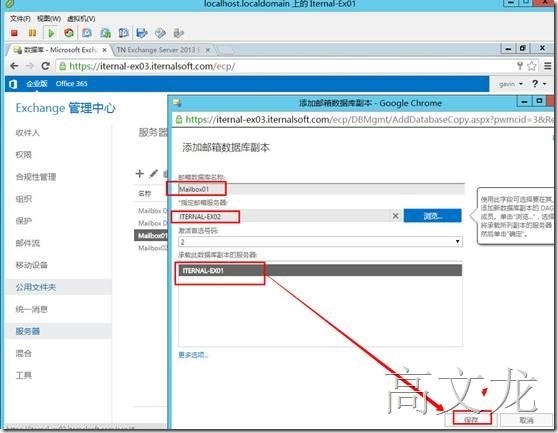Pause the virtual machine with the pause icon
Viewport: 558px width, 433px height.
(x=32, y=33)
